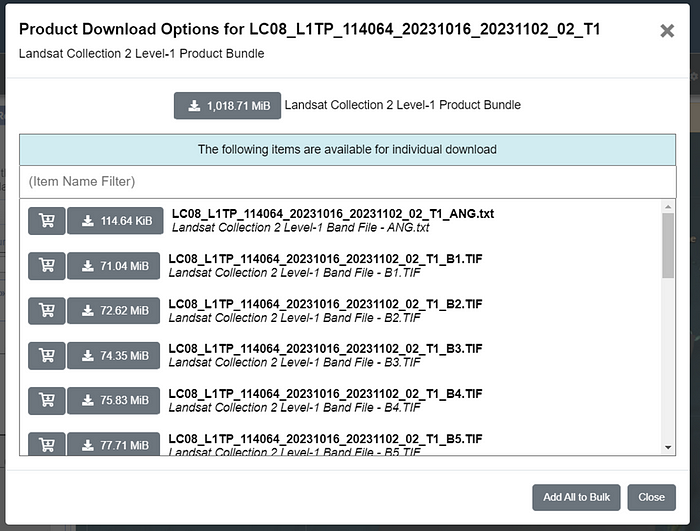Close dialog with the X icon
The width and height of the screenshot is (700, 531).
click(667, 31)
